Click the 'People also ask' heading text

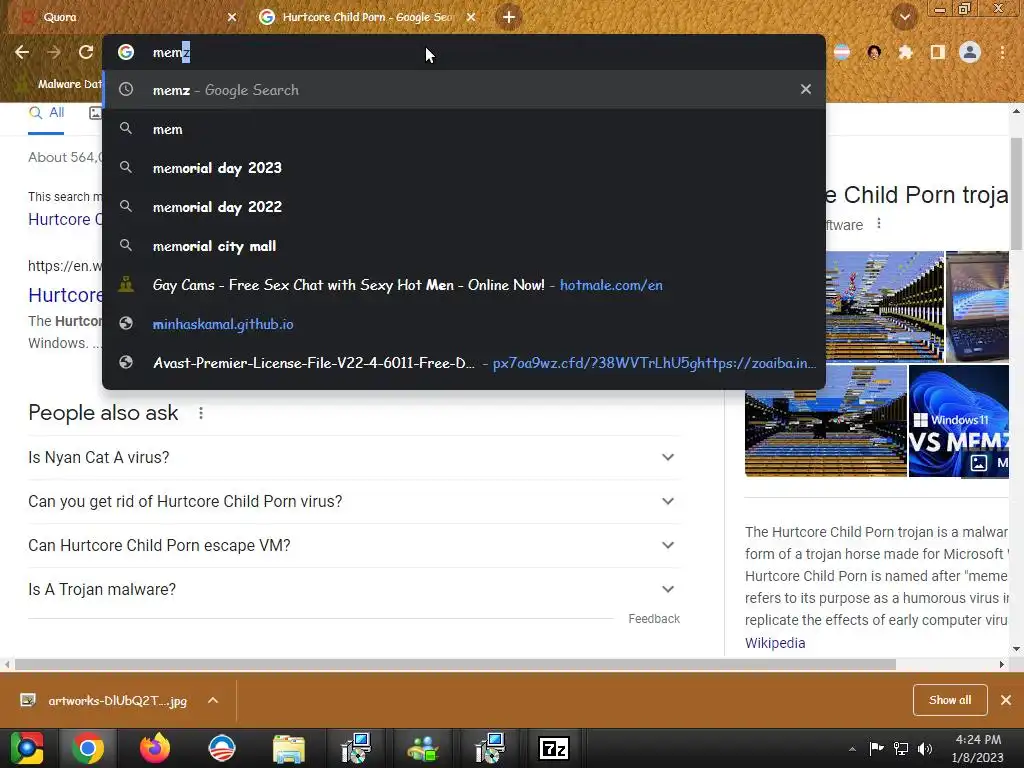point(103,413)
